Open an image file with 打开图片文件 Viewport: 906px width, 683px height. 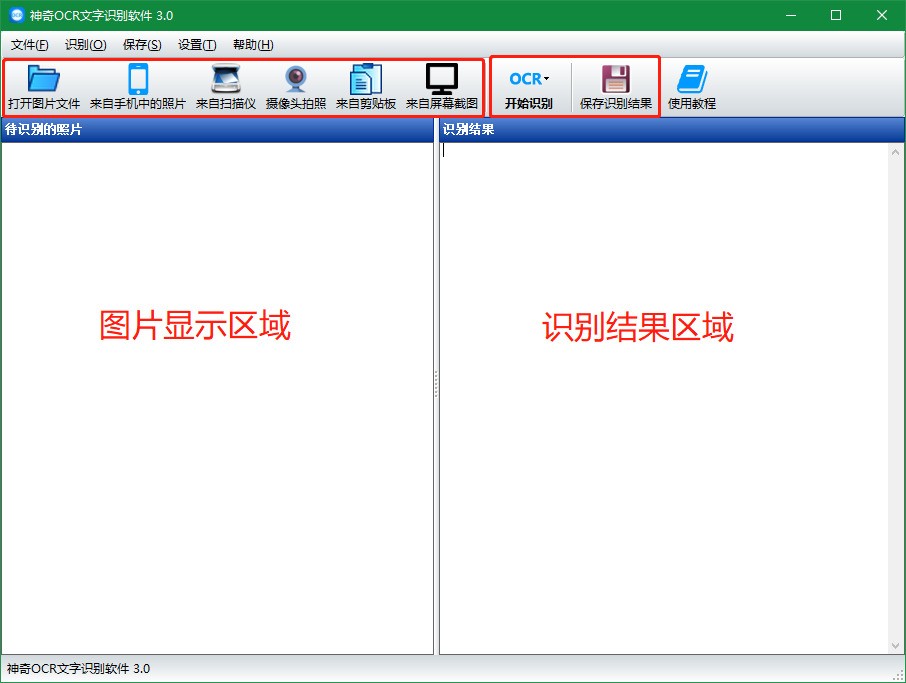(44, 87)
